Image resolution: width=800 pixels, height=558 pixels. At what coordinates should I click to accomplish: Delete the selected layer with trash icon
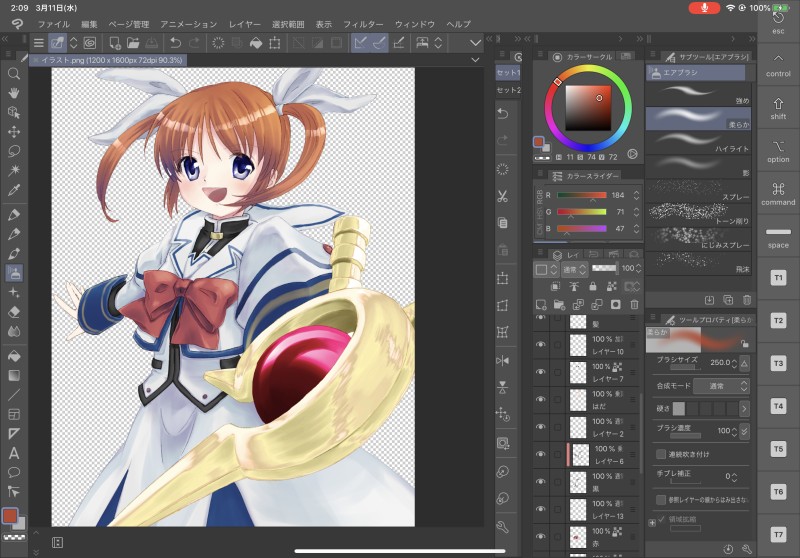coord(634,305)
